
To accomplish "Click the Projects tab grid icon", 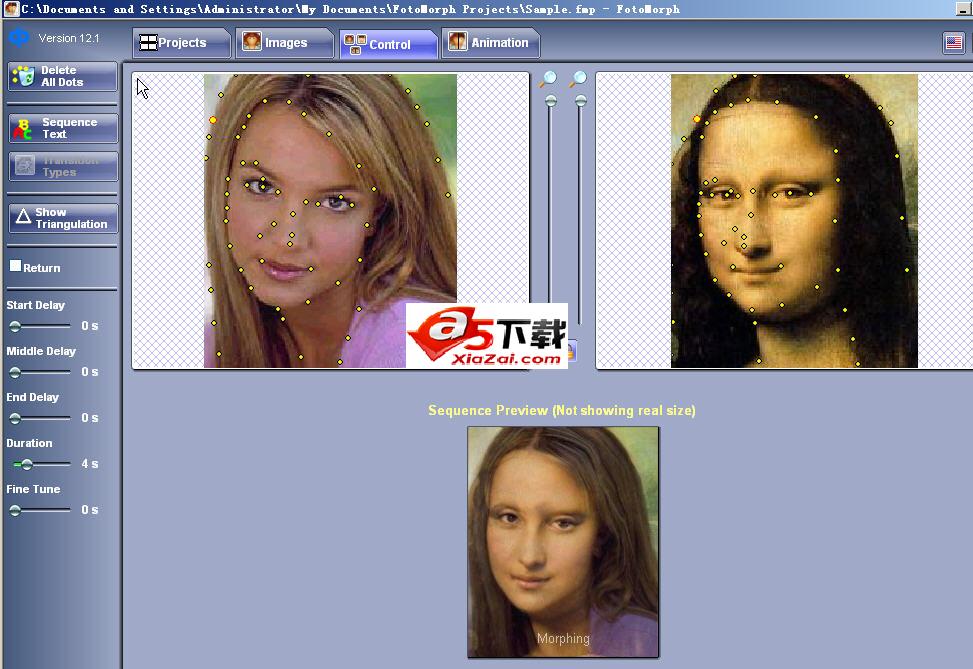I will click(x=148, y=42).
